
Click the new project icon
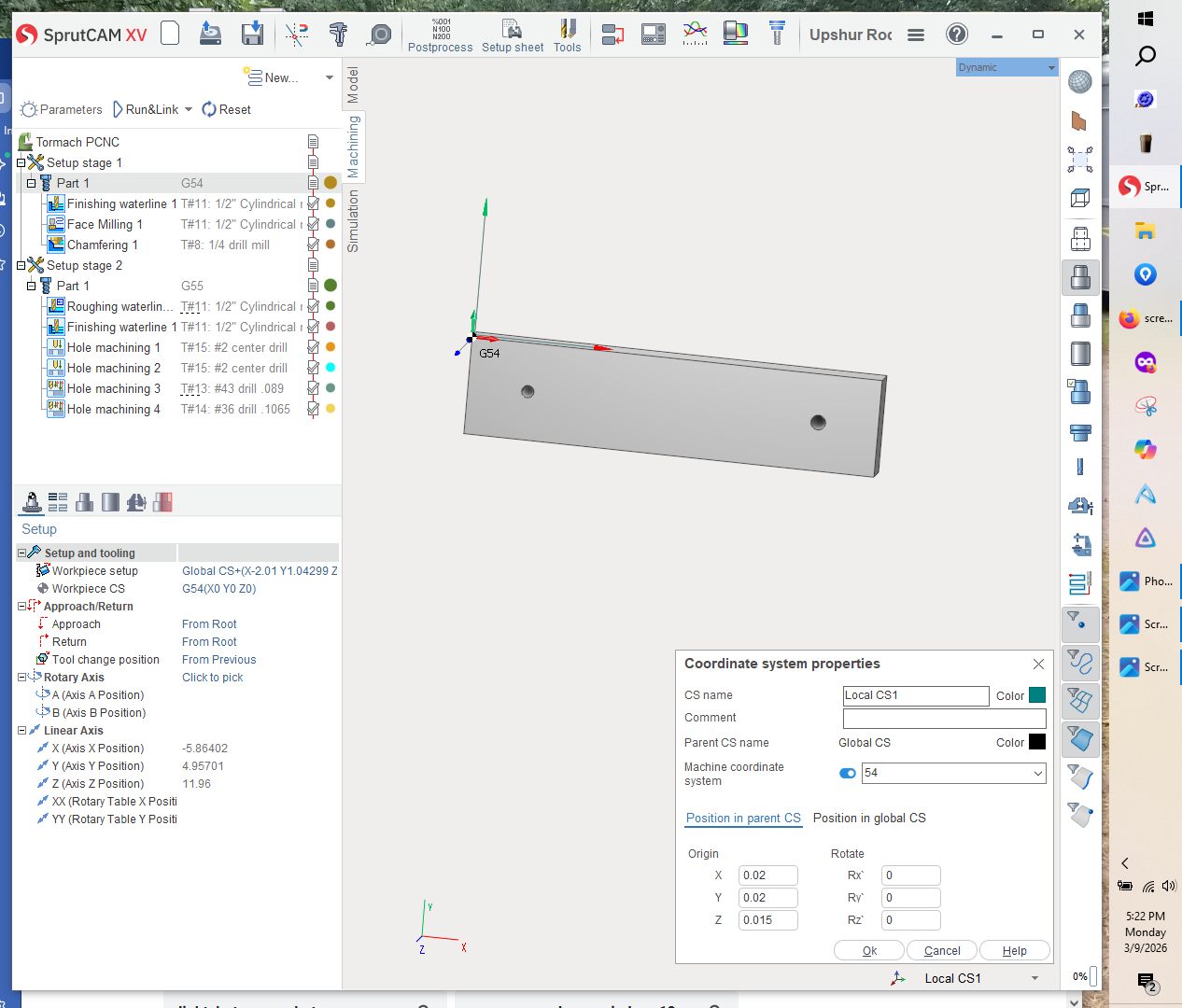(x=170, y=34)
